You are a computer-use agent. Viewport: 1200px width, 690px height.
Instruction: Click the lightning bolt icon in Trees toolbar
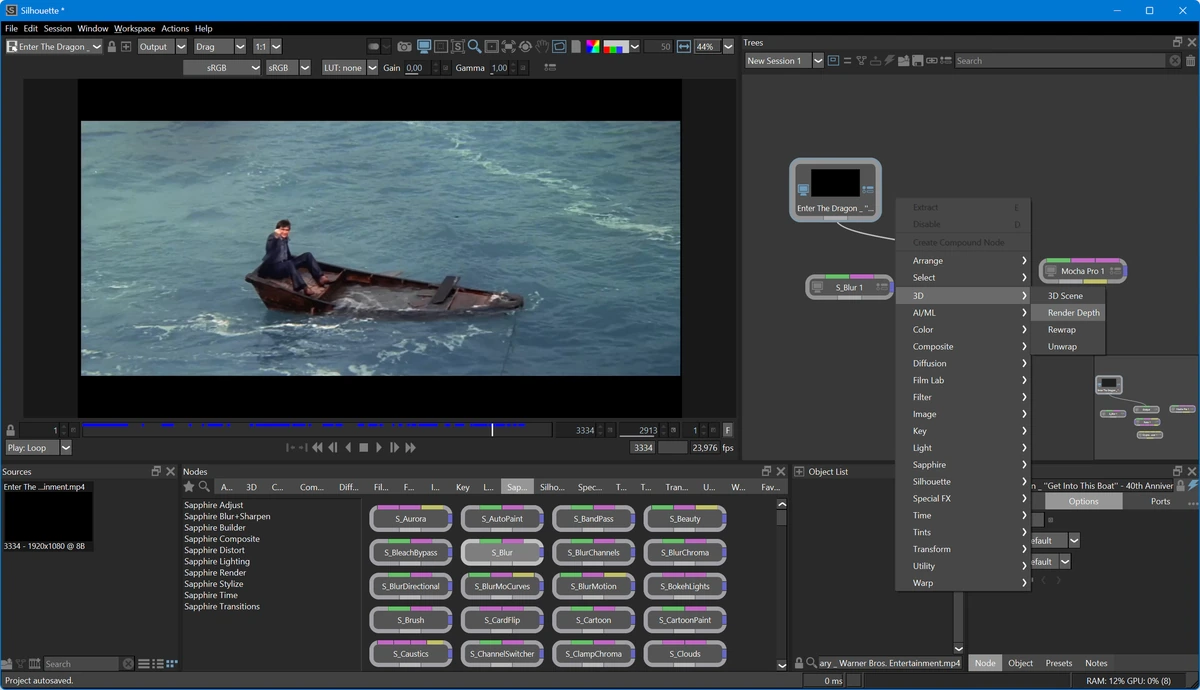coord(889,61)
